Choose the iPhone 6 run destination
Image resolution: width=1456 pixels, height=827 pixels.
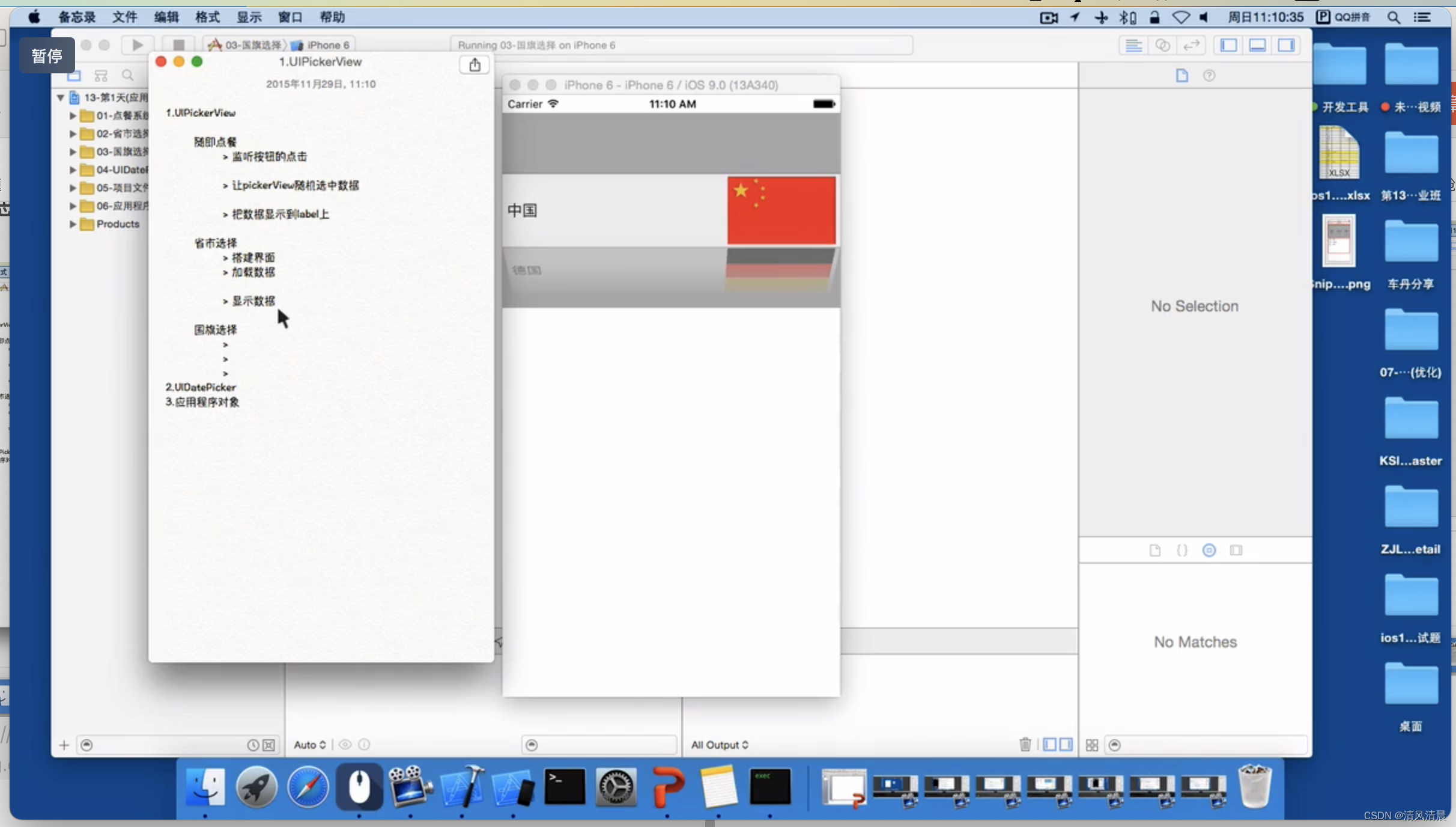[x=321, y=45]
